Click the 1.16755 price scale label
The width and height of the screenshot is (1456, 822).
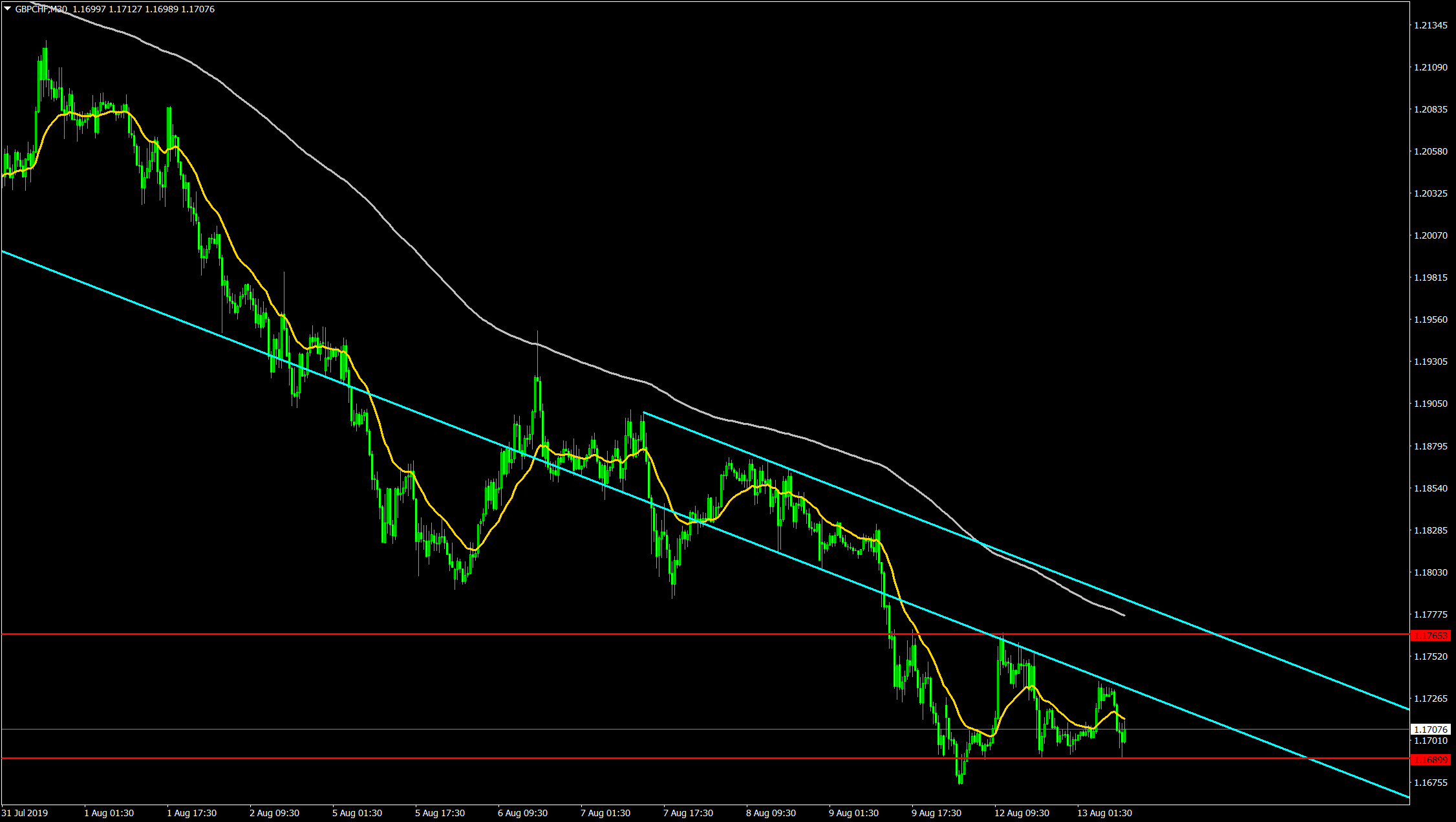[x=1430, y=783]
